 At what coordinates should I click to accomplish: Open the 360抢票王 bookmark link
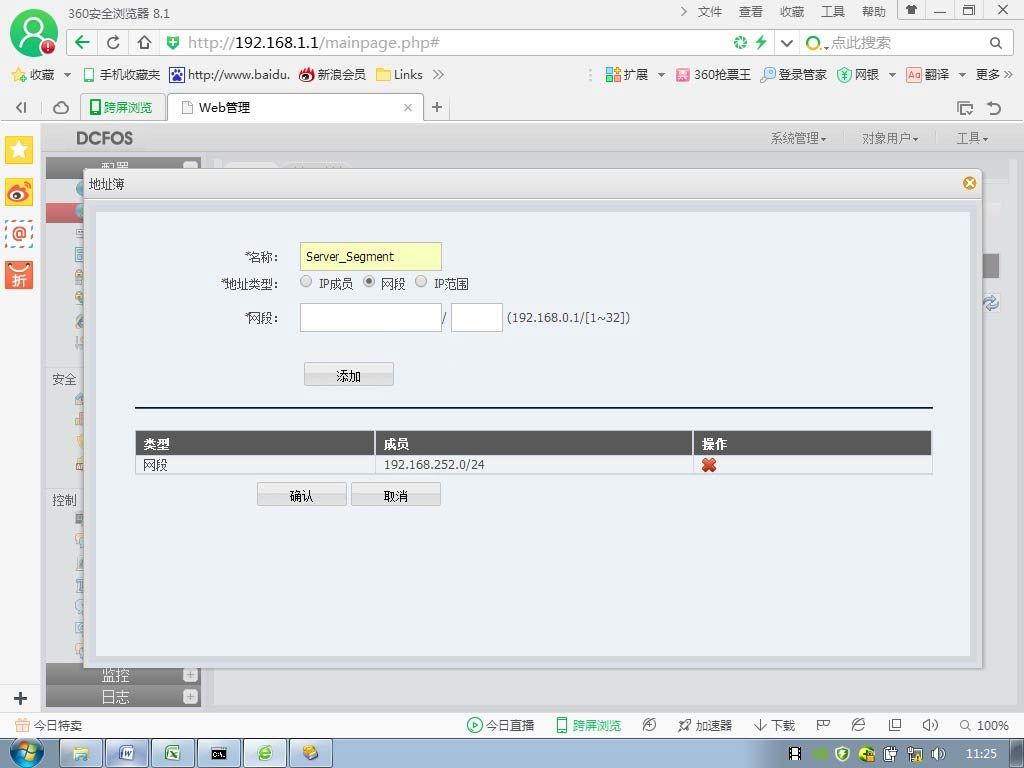tap(713, 75)
